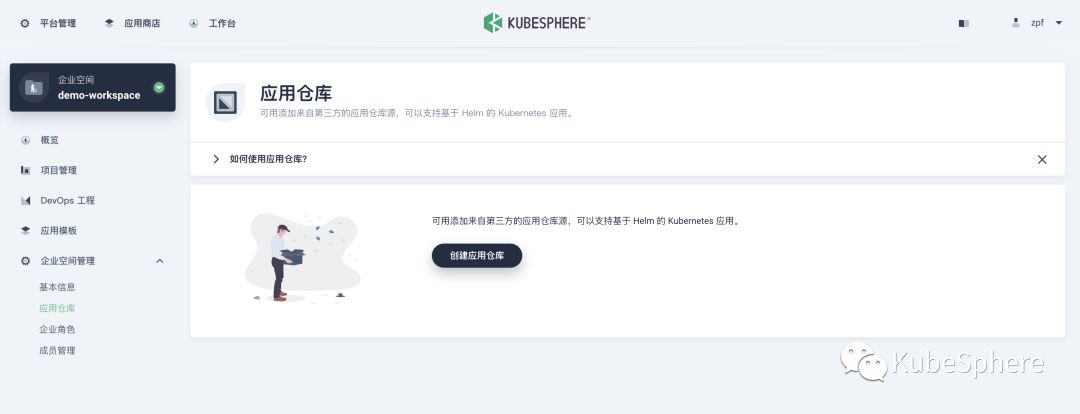1080x414 pixels.
Task: Collapse the 企业空间管理 section chevron
Action: [x=160, y=261]
